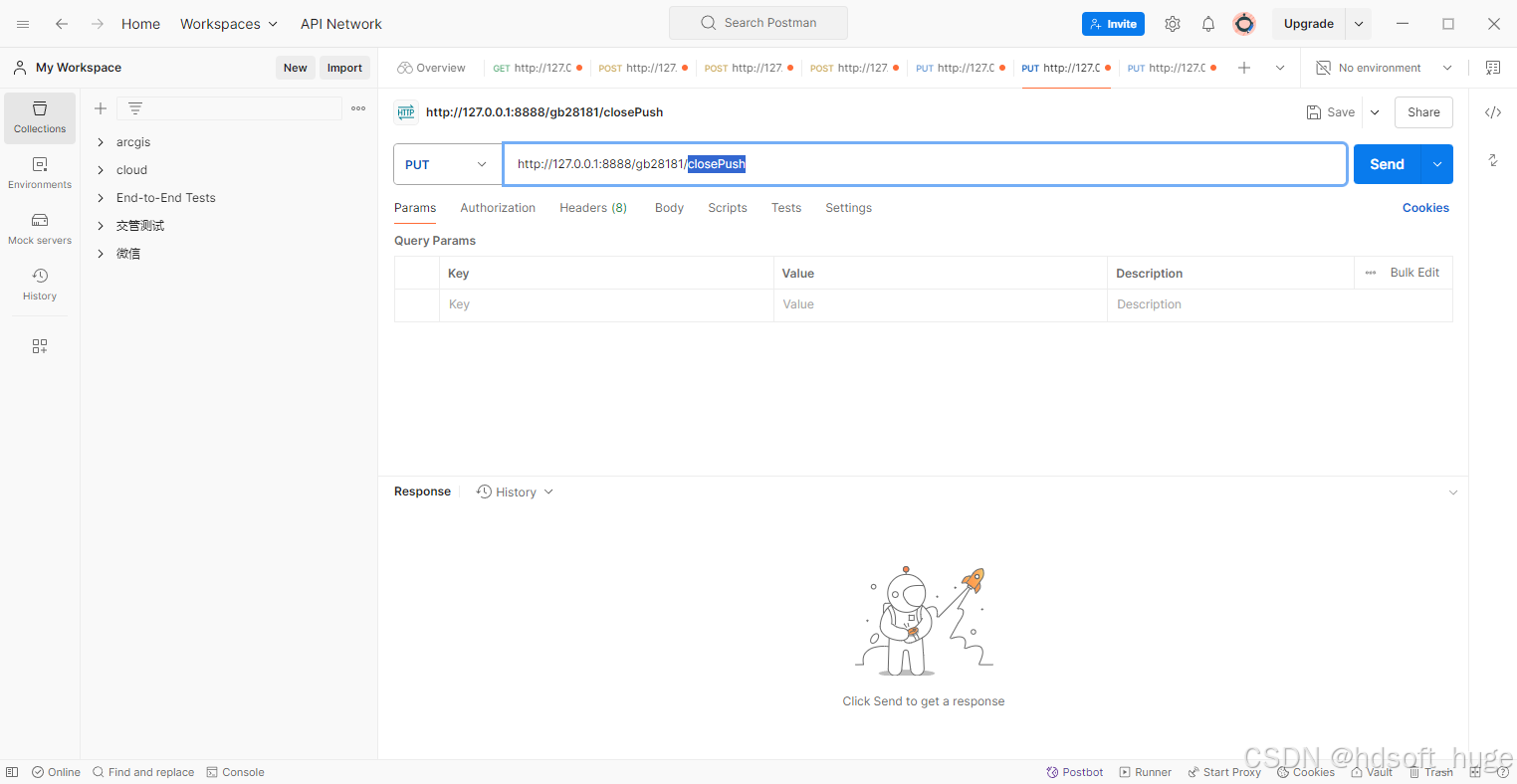Screen dimensions: 1517x784
Task: Open the settings gear icon
Action: click(1173, 24)
